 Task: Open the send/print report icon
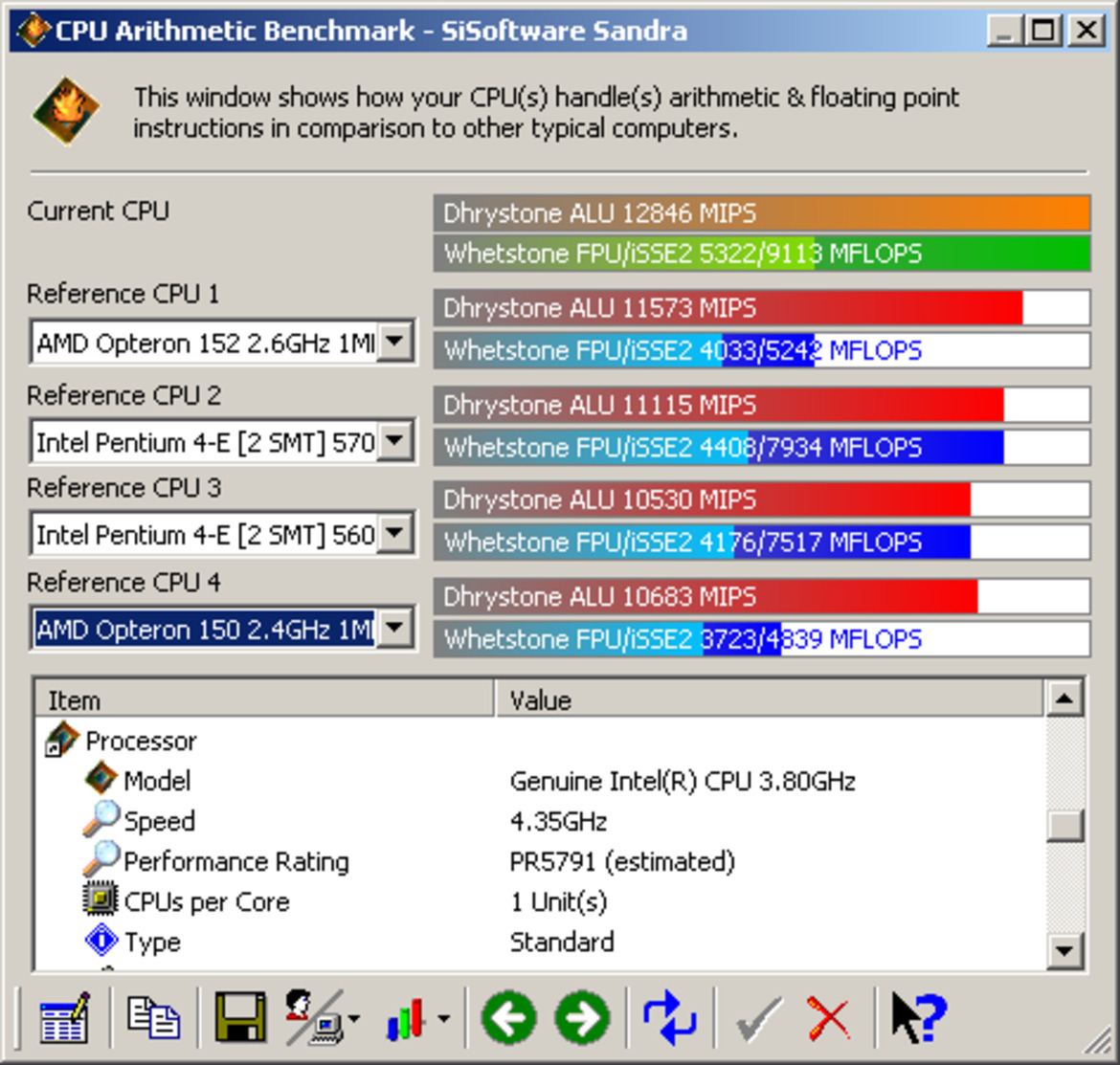314,1017
